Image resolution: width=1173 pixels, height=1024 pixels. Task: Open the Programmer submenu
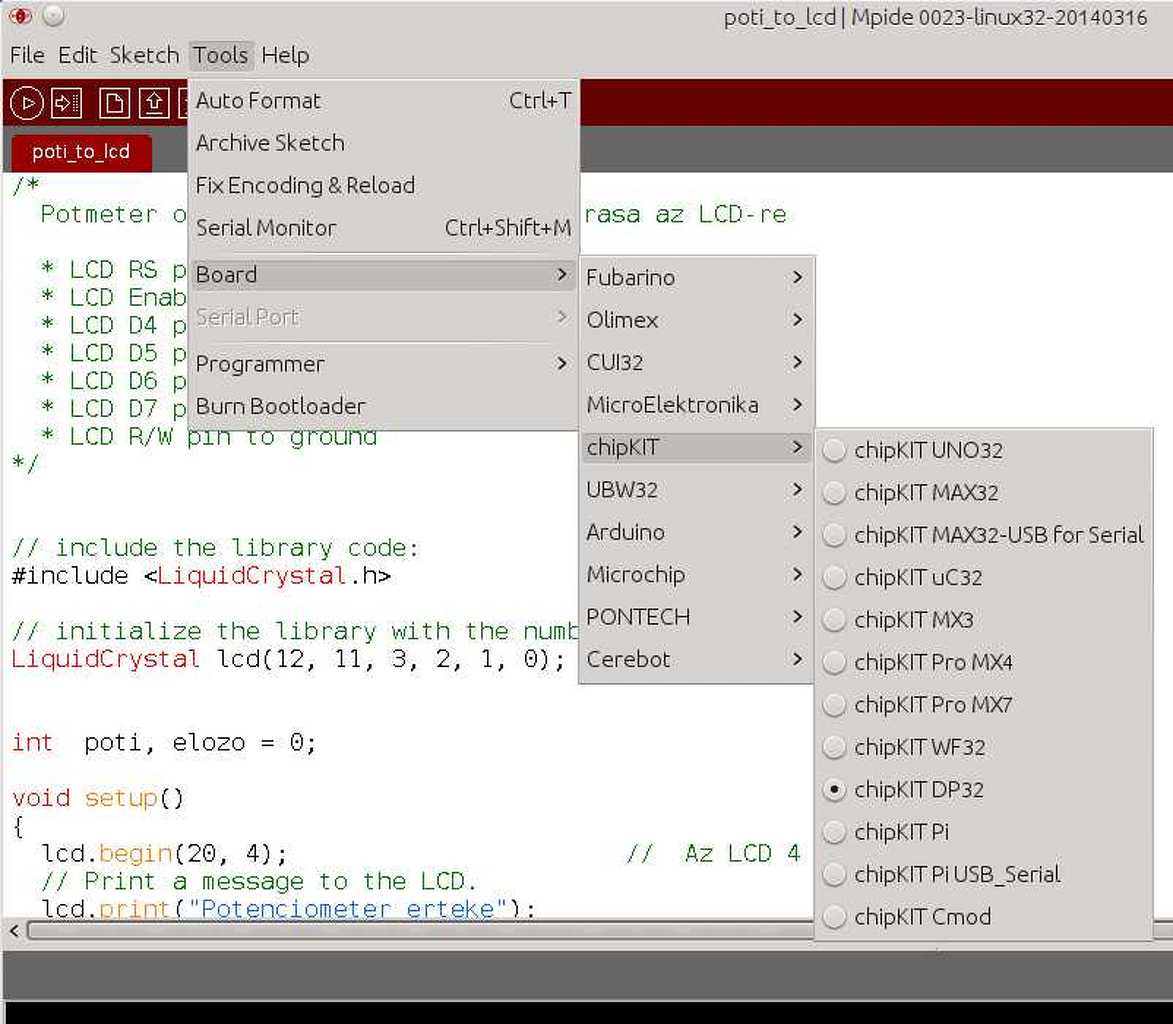click(x=383, y=364)
